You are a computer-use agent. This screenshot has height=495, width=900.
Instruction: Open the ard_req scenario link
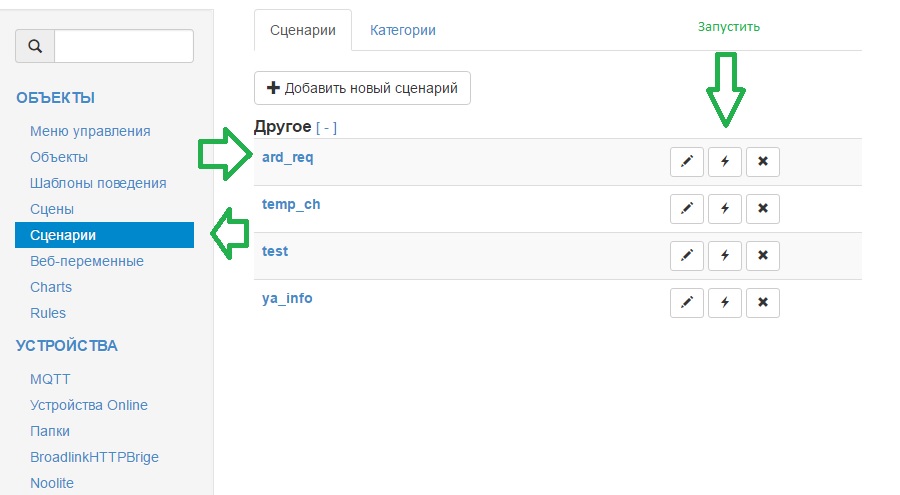[x=288, y=157]
